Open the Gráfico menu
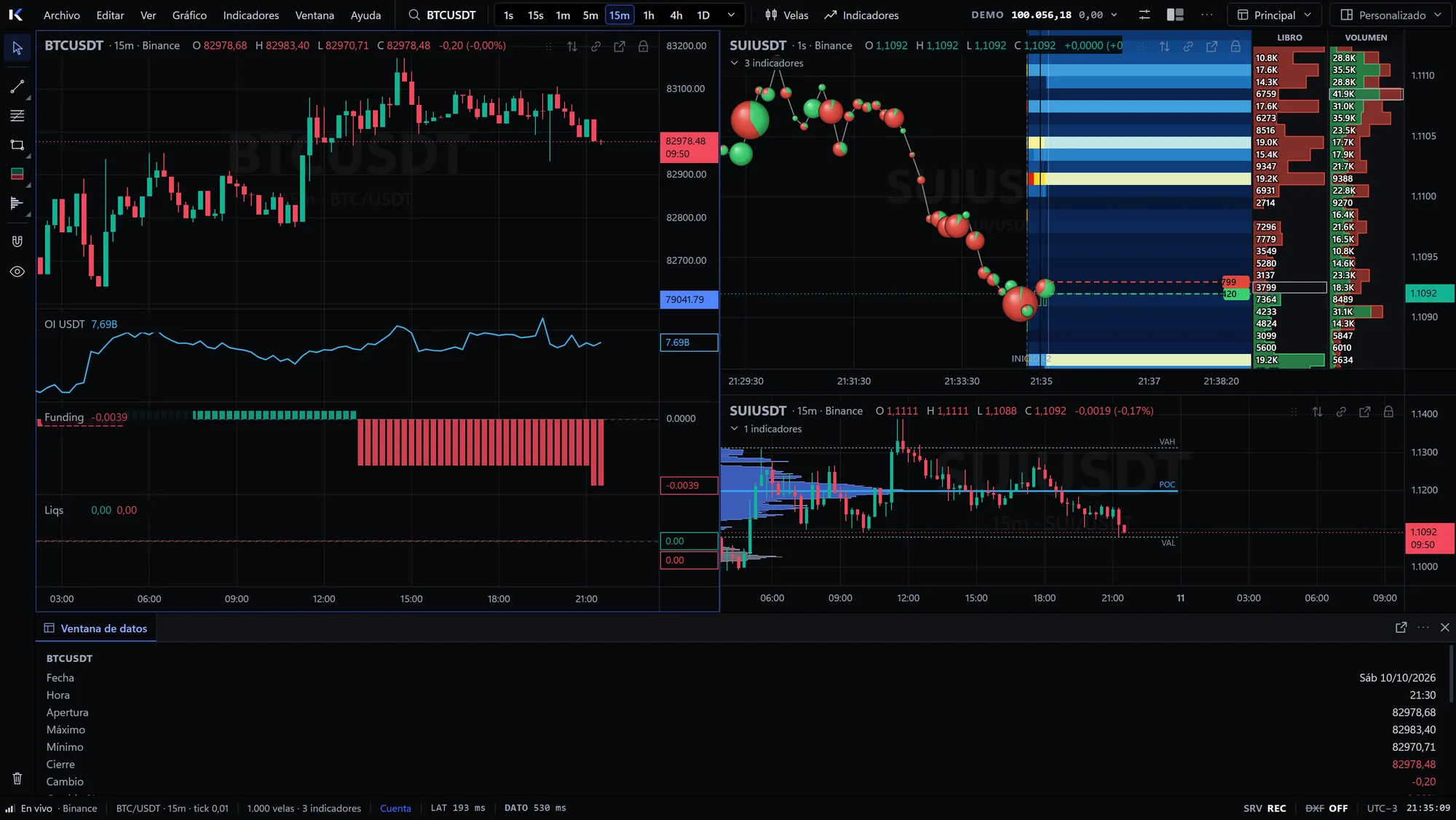Viewport: 1456px width, 820px height. point(189,15)
